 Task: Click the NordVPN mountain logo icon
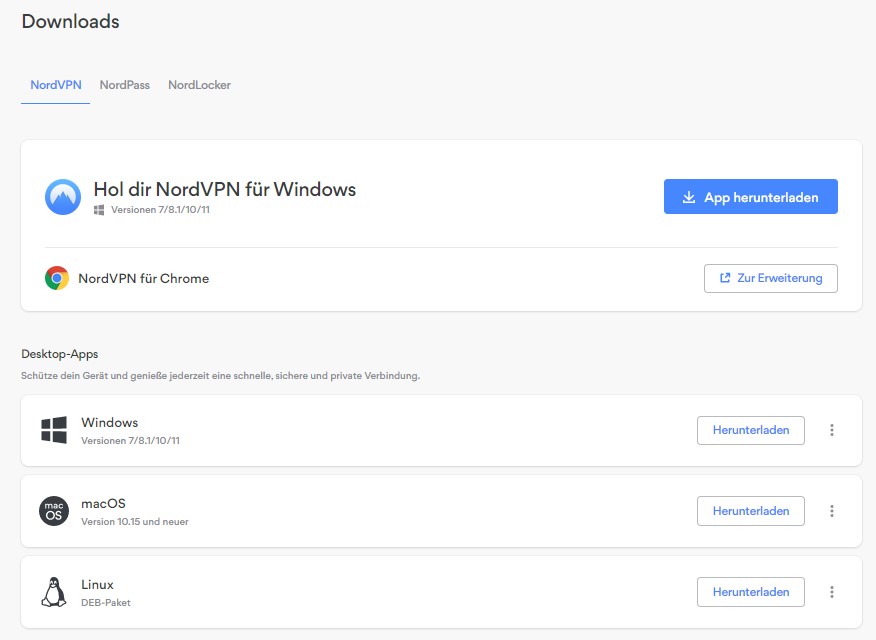(63, 197)
